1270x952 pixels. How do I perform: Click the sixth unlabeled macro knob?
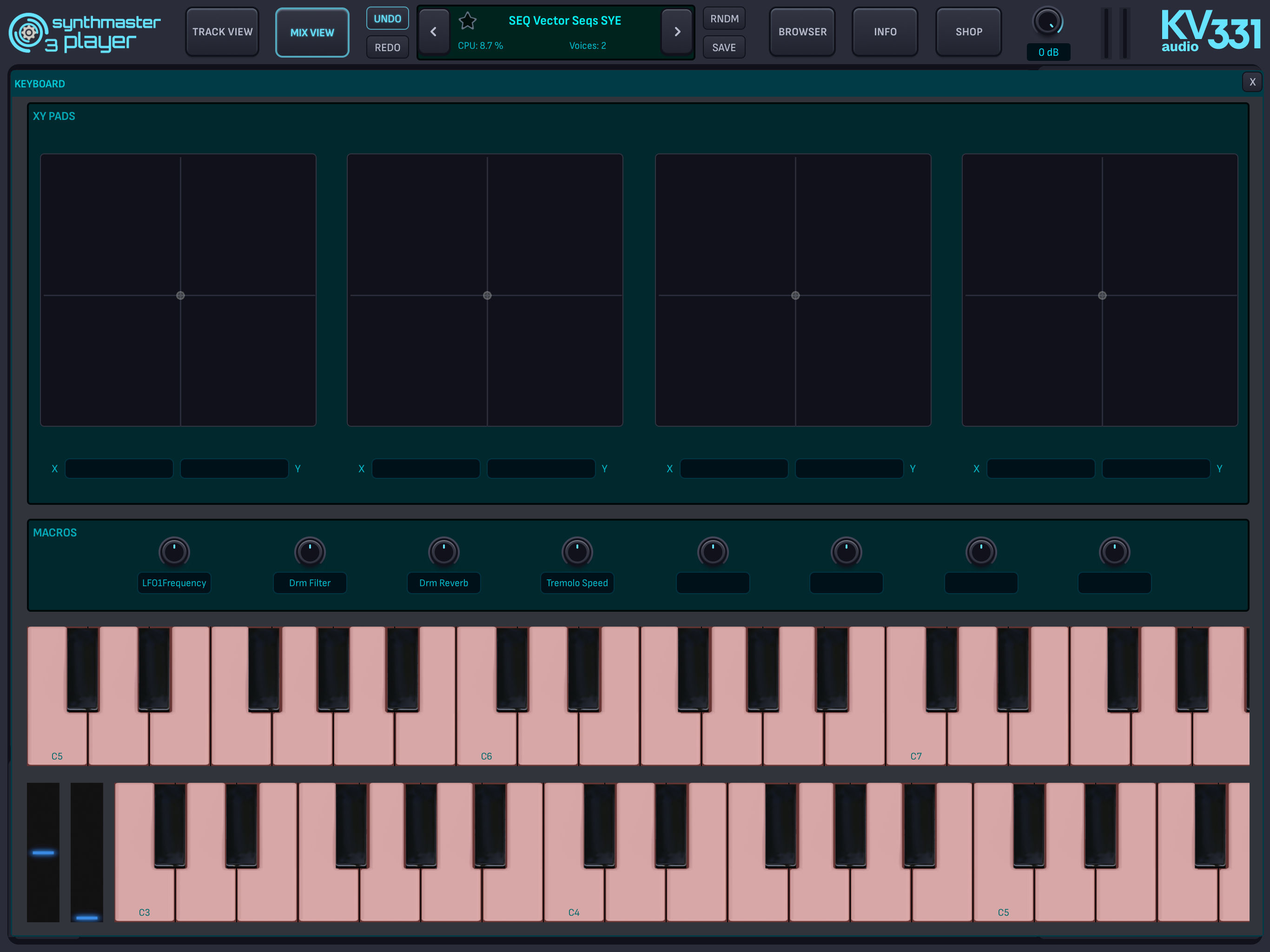846,552
